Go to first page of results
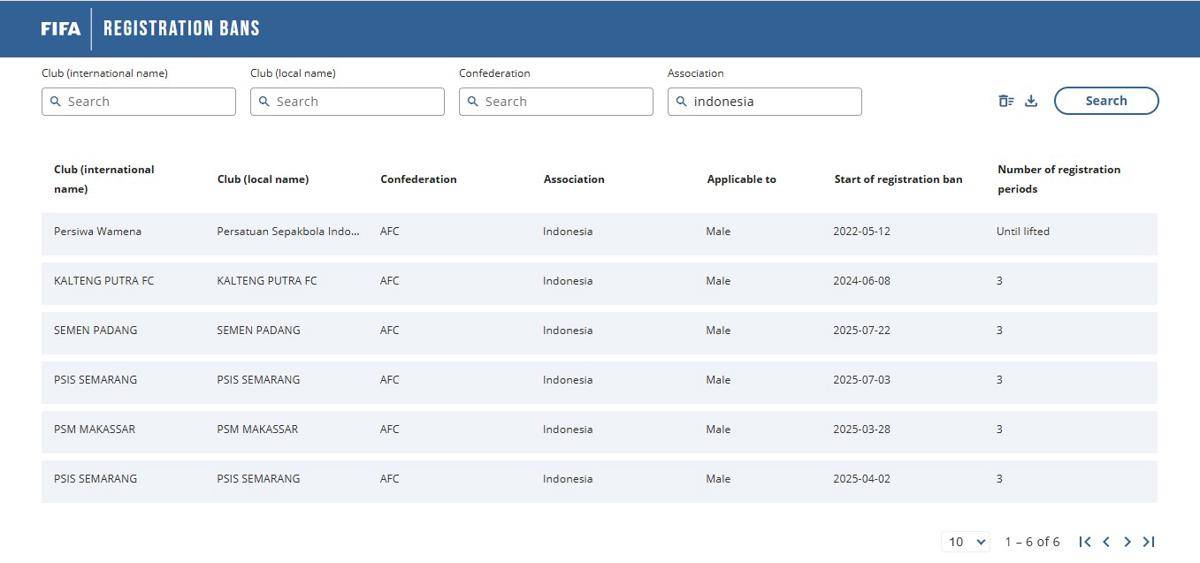 (x=1085, y=542)
